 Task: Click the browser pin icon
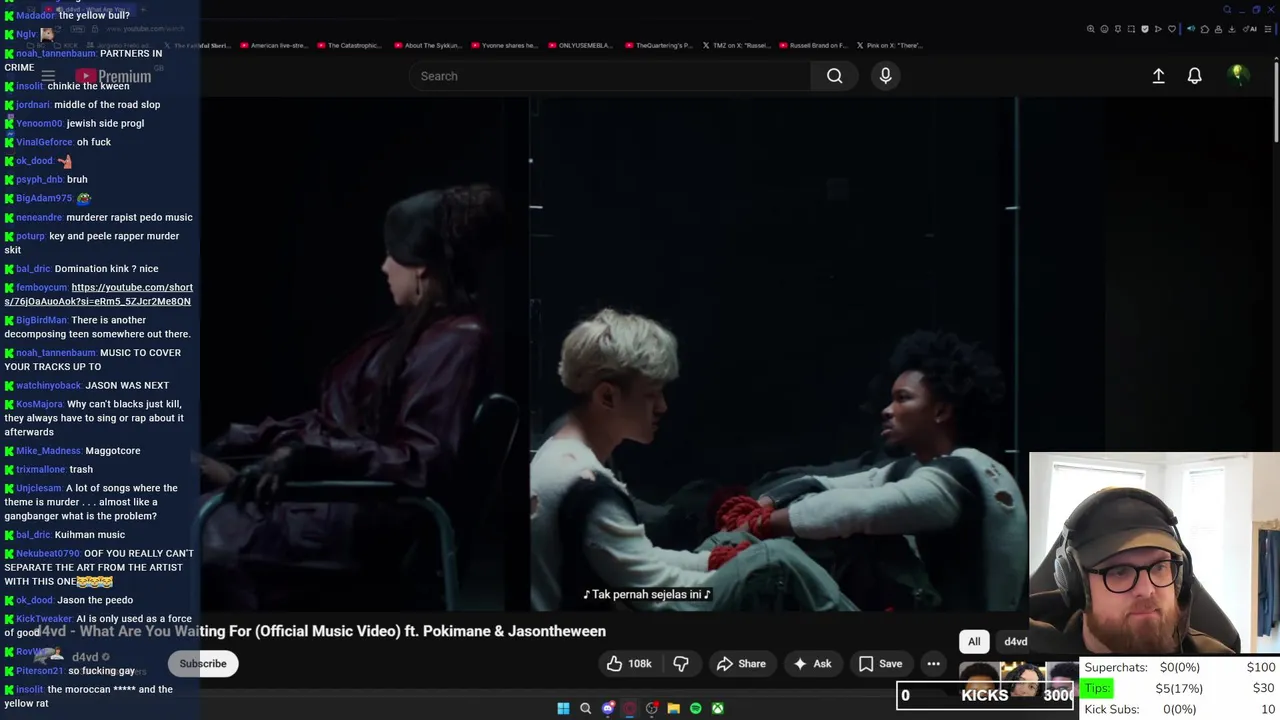click(x=1118, y=29)
